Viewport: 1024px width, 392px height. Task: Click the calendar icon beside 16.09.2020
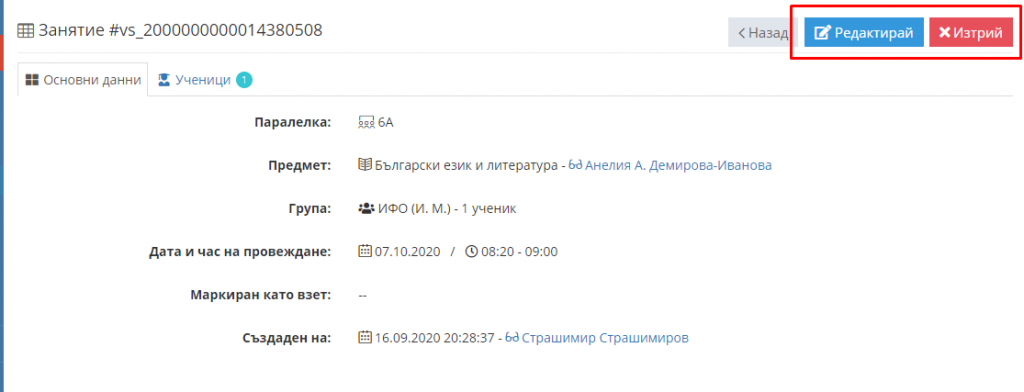coord(365,338)
